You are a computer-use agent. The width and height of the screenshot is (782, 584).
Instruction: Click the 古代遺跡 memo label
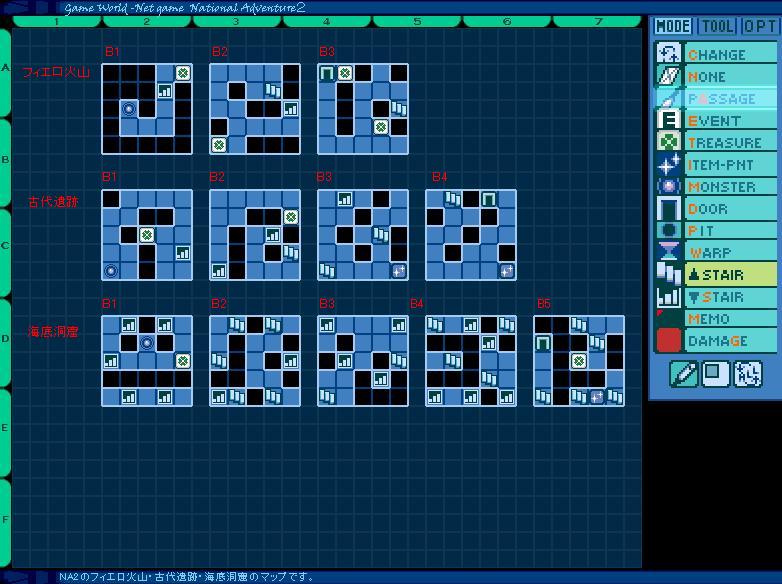point(53,201)
